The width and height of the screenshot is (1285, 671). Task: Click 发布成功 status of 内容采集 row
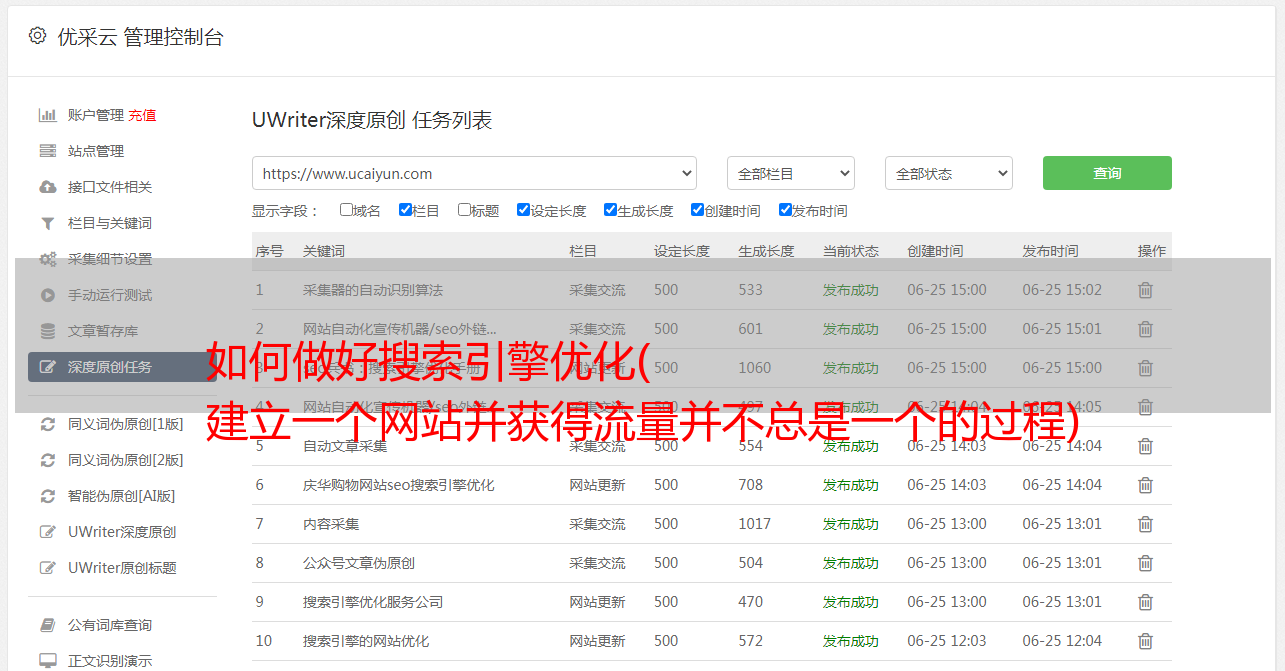[851, 524]
